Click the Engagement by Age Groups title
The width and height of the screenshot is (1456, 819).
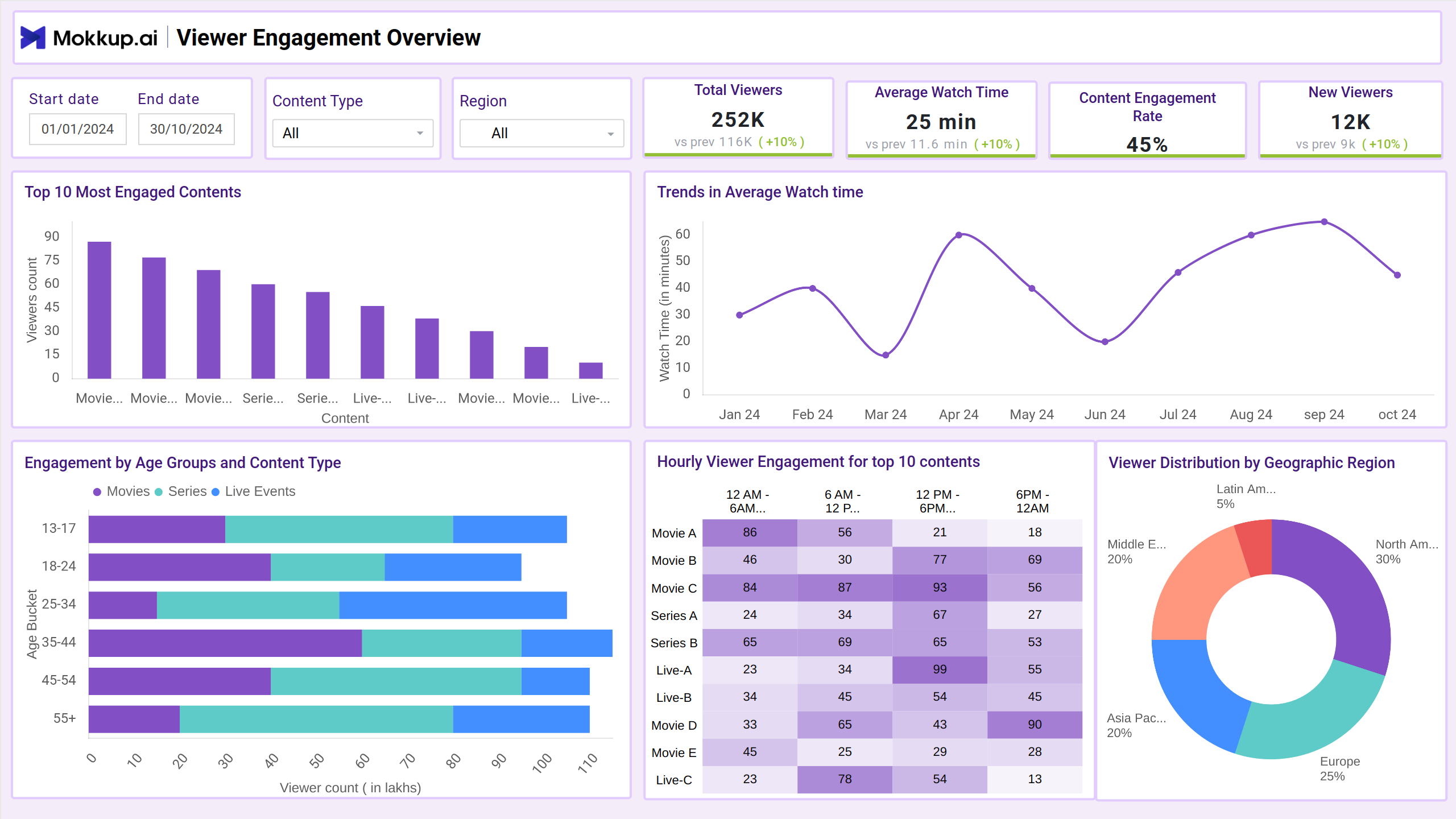click(183, 463)
